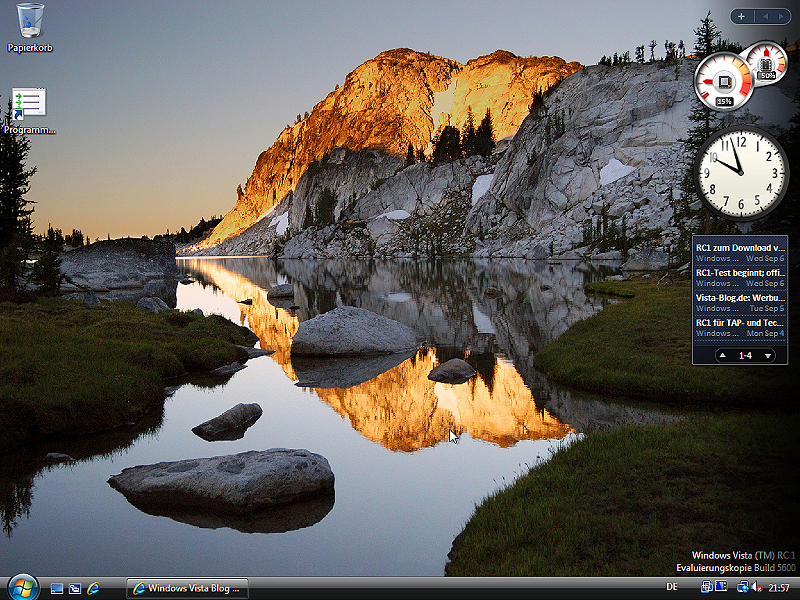800x600 pixels.
Task: Open the 'RC1 zum Download' feed headline
Action: 740,247
